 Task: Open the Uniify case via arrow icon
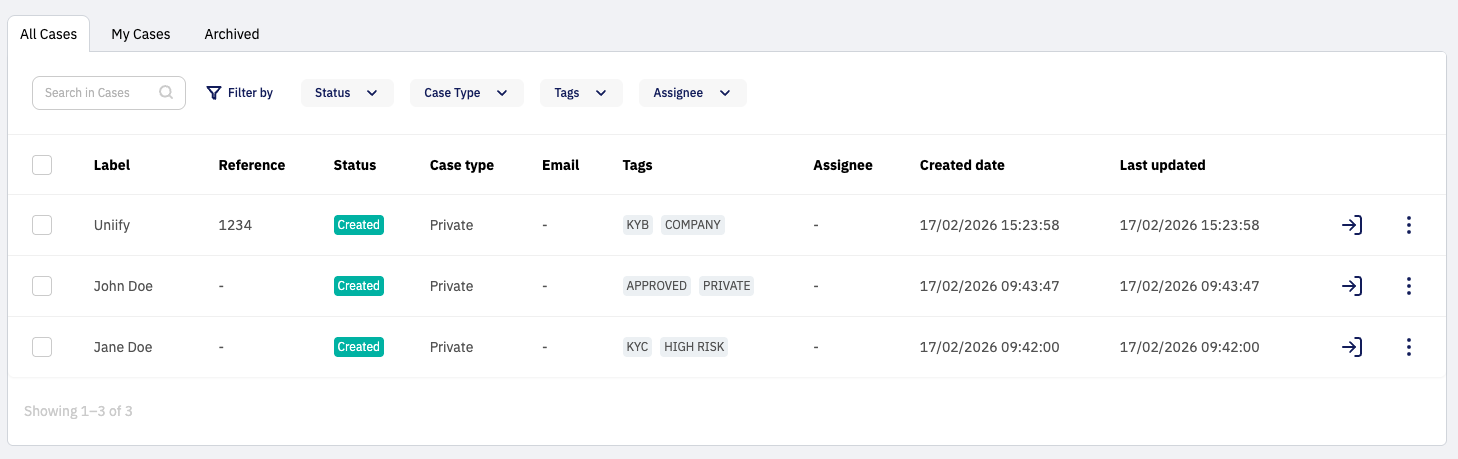1351,225
